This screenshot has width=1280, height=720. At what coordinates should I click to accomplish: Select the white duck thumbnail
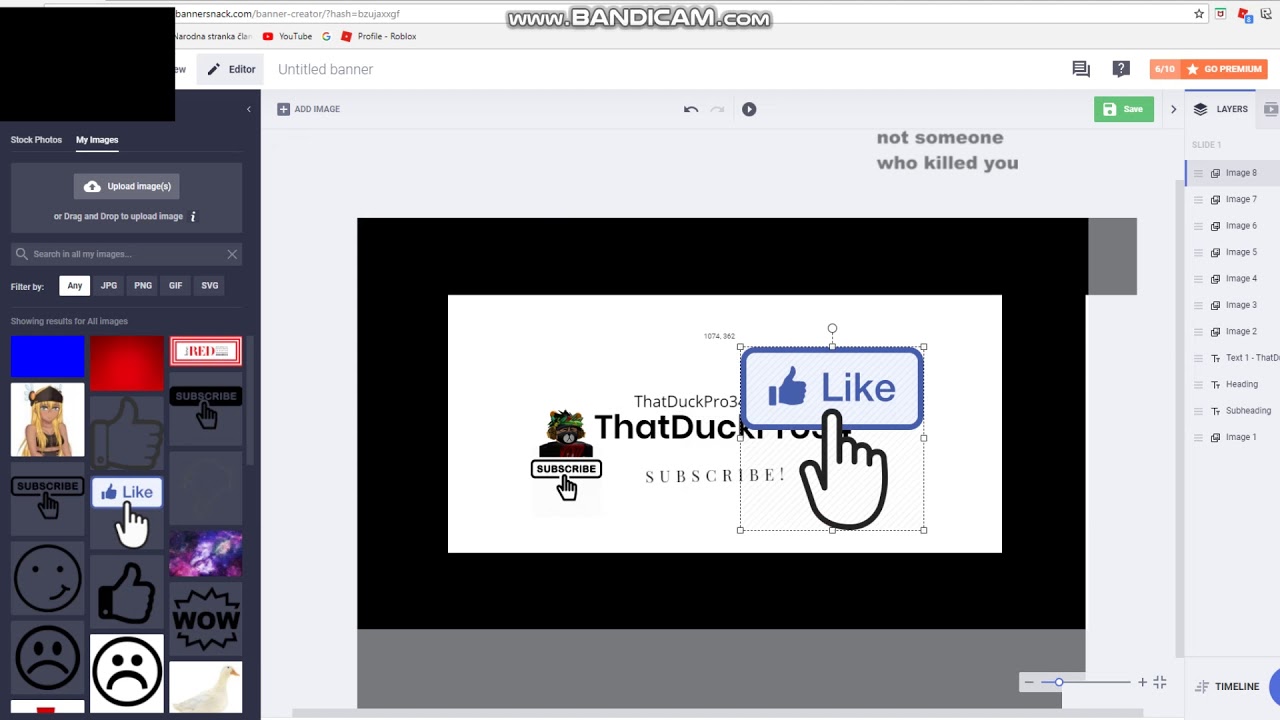(206, 687)
